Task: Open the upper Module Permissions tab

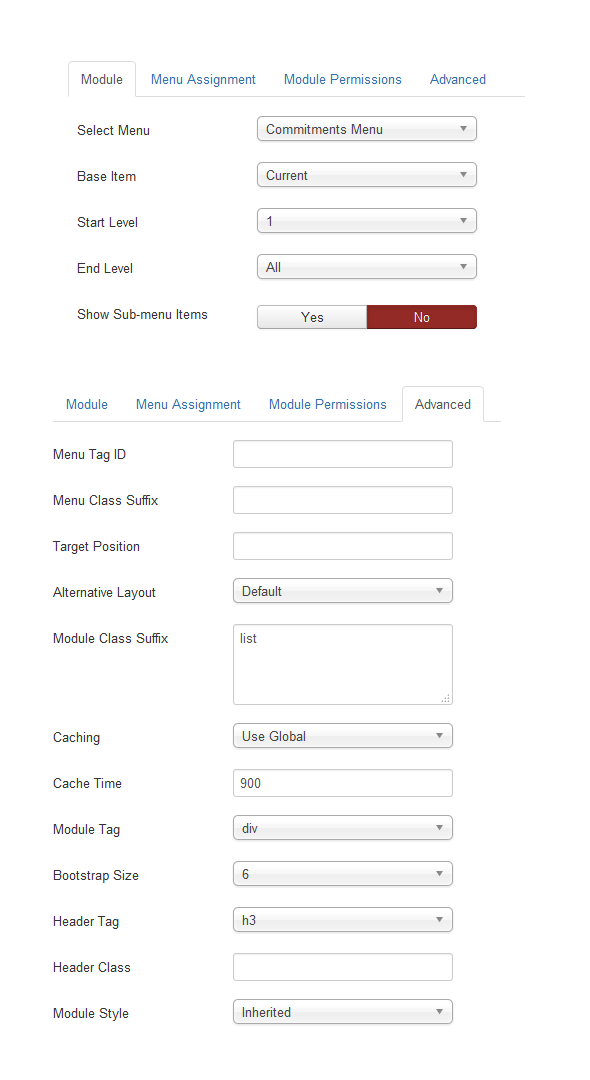Action: point(342,79)
